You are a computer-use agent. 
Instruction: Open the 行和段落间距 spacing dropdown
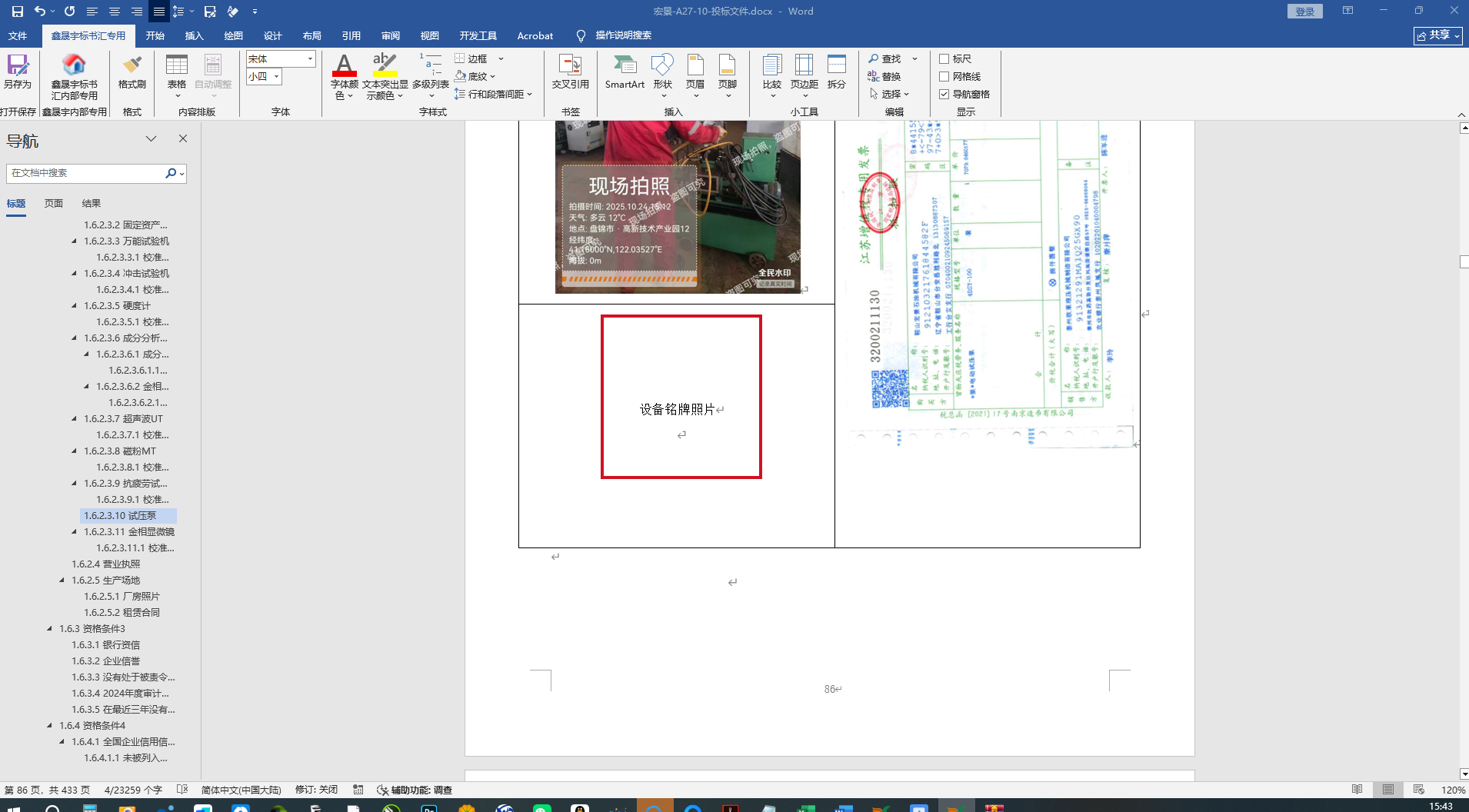click(x=530, y=94)
